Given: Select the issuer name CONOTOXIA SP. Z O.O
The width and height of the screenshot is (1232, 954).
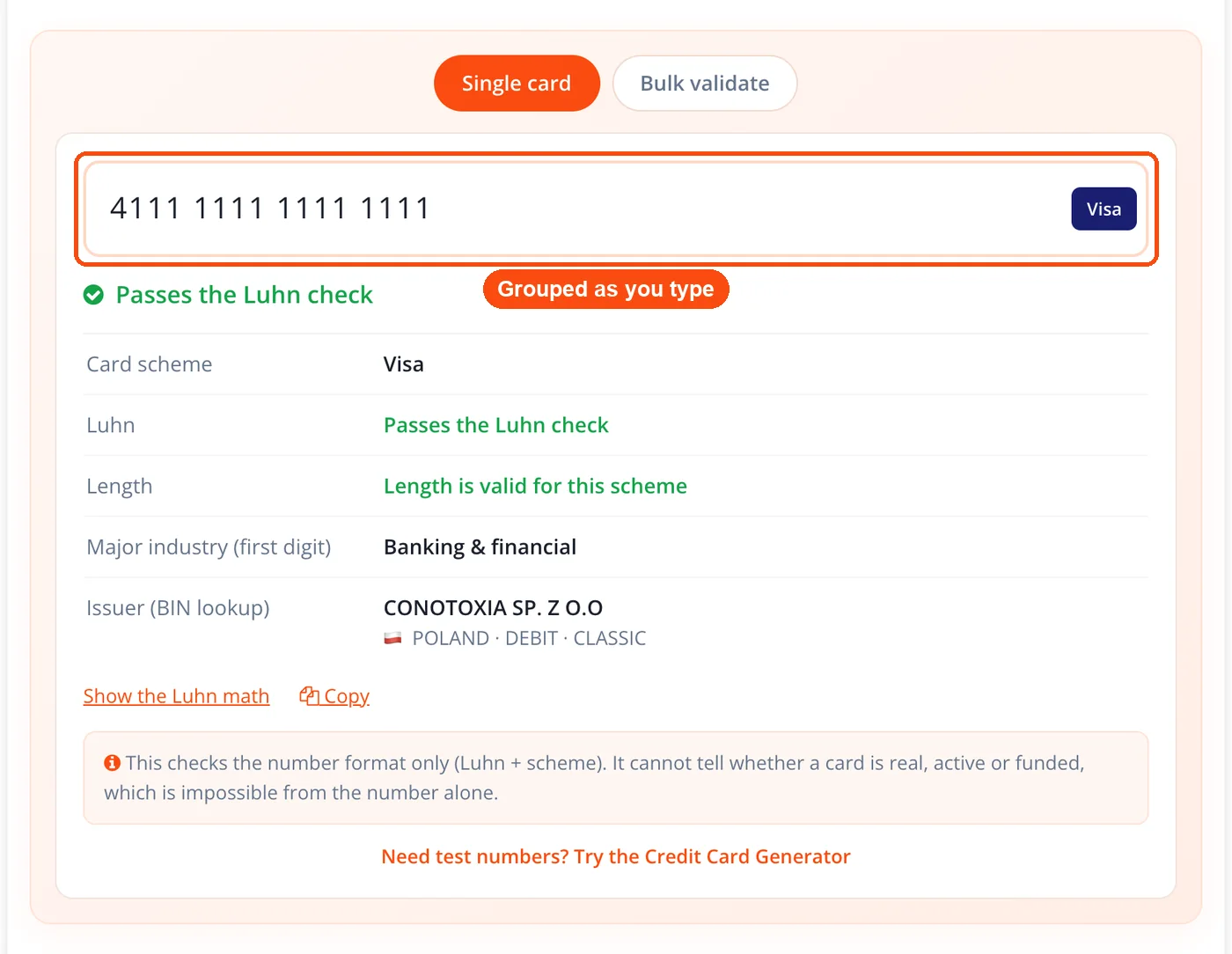Looking at the screenshot, I should tap(493, 607).
